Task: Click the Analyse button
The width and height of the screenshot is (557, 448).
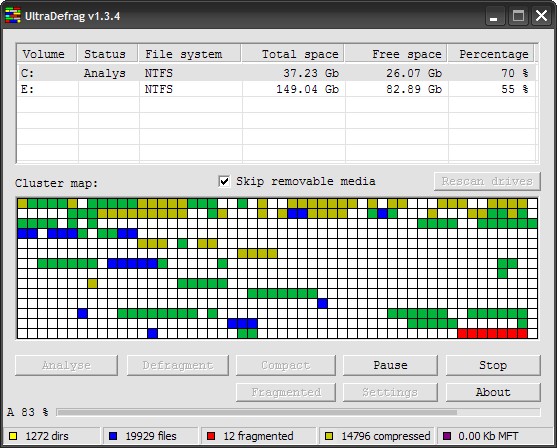Action: 66,365
